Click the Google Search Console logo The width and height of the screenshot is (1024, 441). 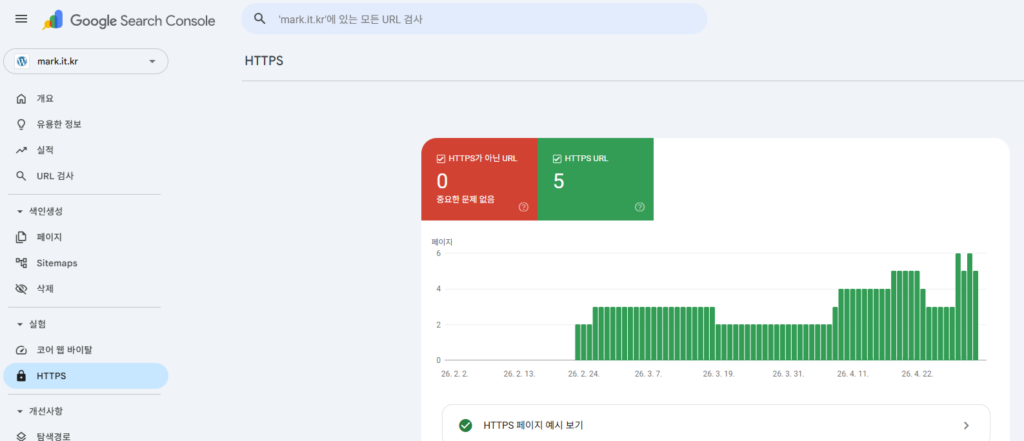(129, 20)
